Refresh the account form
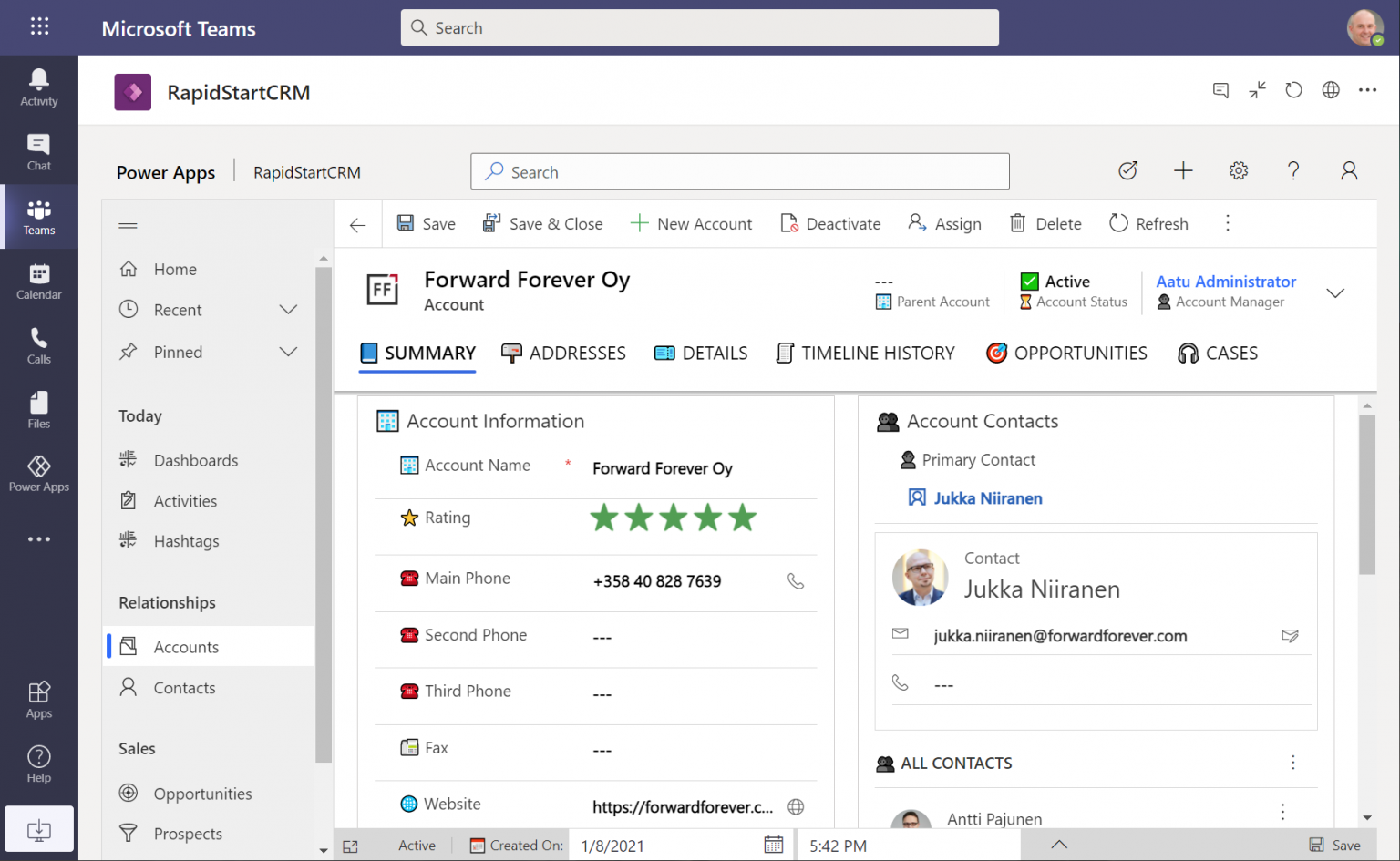 1148,224
